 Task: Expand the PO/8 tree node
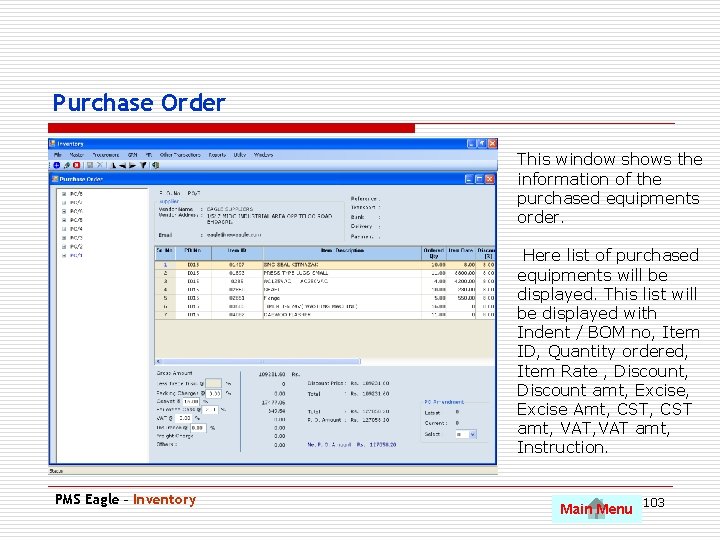pos(64,194)
